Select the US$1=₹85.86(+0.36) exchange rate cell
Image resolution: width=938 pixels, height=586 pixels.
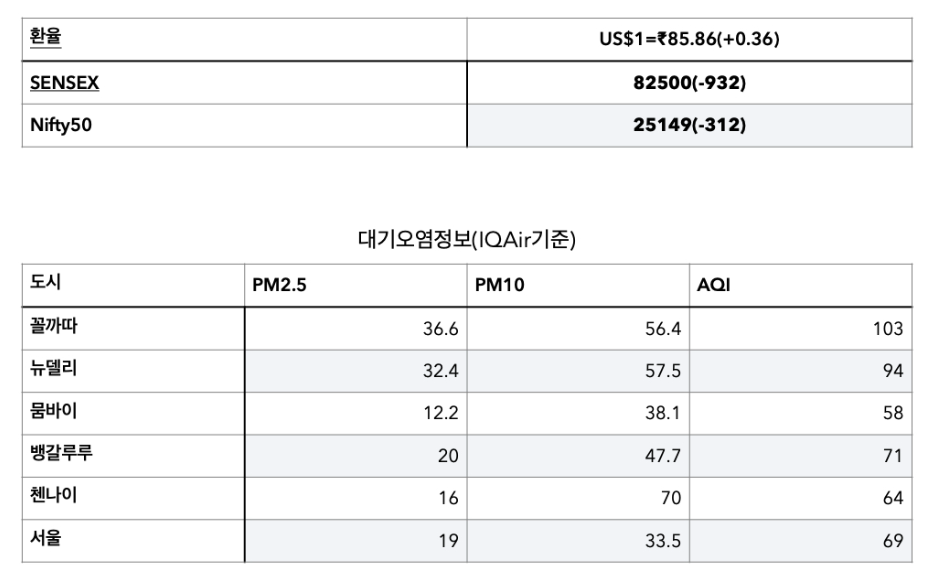coord(688,40)
